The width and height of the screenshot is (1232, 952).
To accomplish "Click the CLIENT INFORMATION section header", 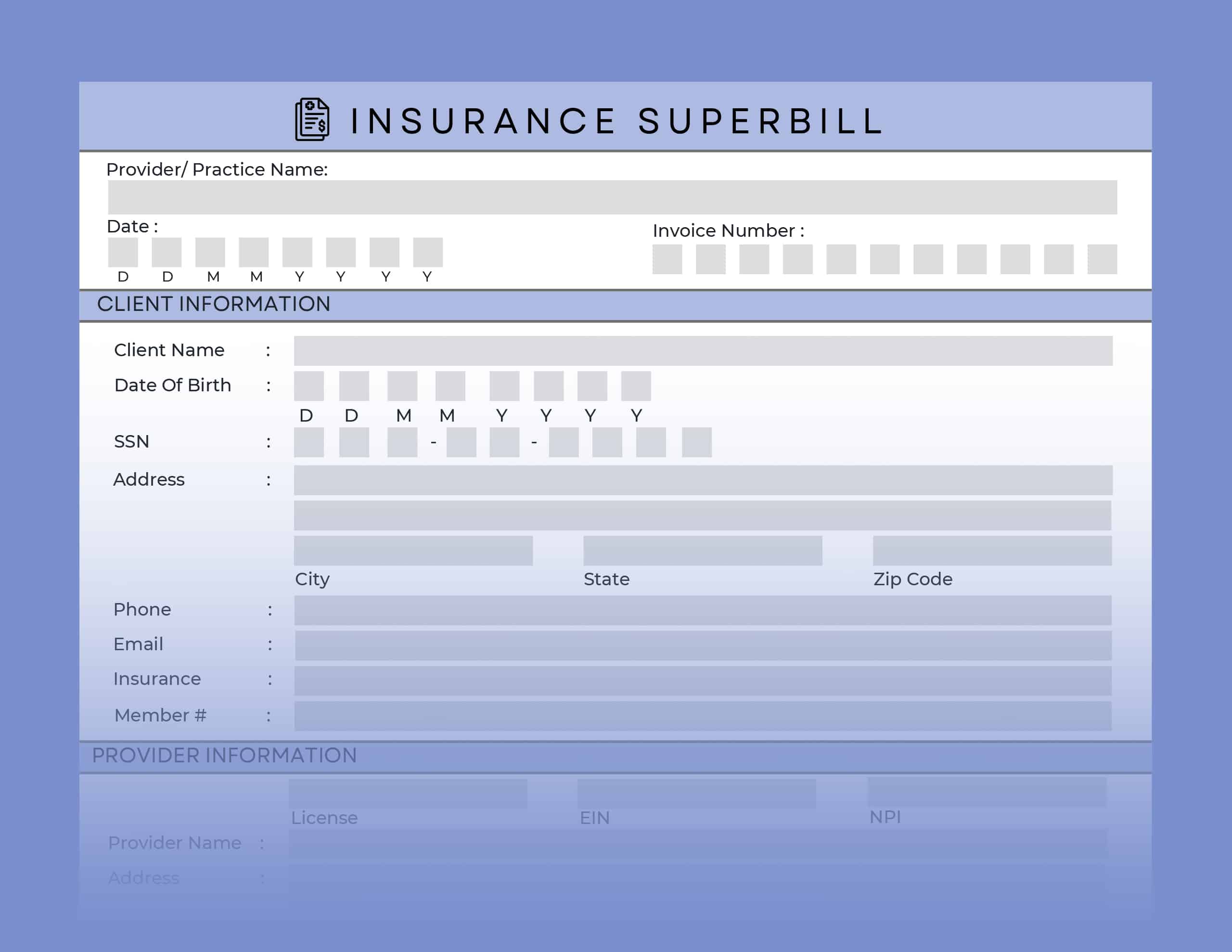I will 214,304.
